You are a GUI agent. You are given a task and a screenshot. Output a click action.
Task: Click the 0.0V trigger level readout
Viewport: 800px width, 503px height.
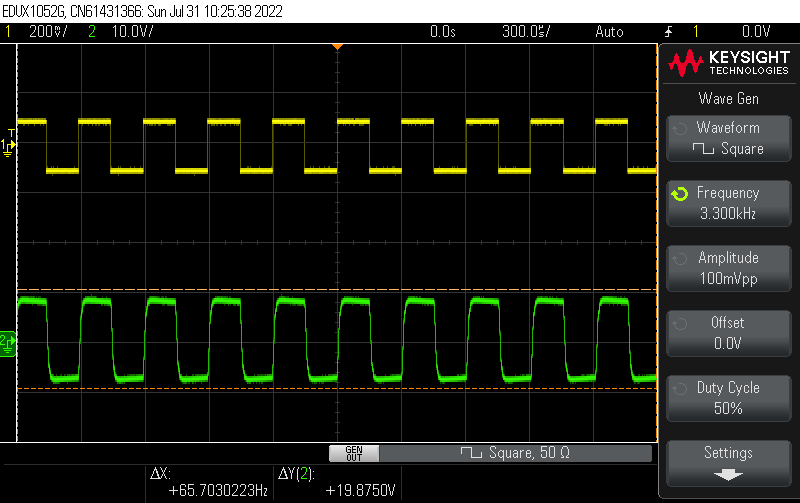click(756, 32)
